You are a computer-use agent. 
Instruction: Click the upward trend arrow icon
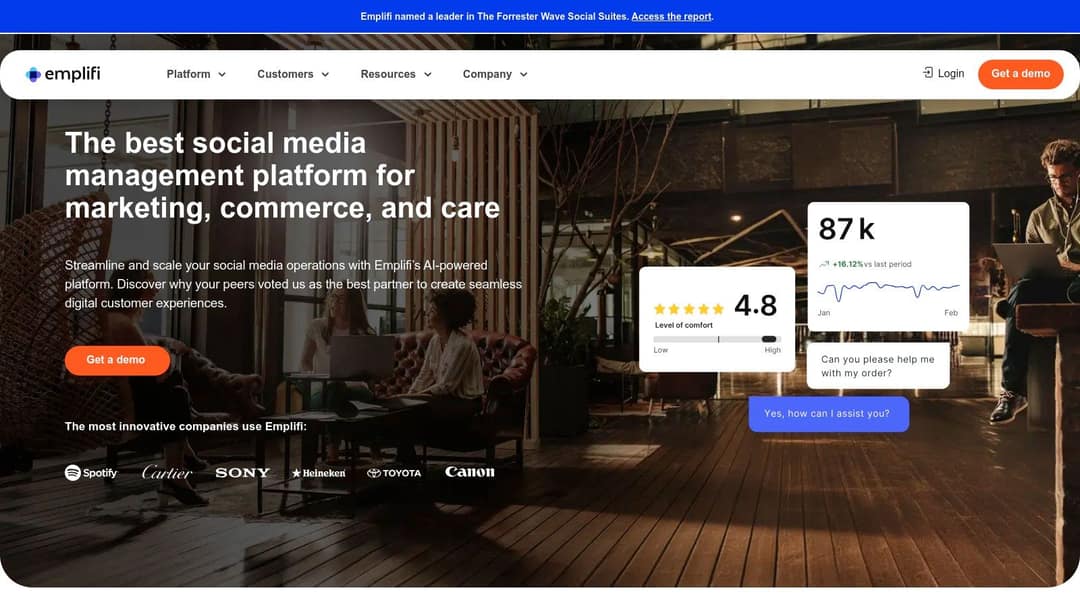tap(824, 264)
